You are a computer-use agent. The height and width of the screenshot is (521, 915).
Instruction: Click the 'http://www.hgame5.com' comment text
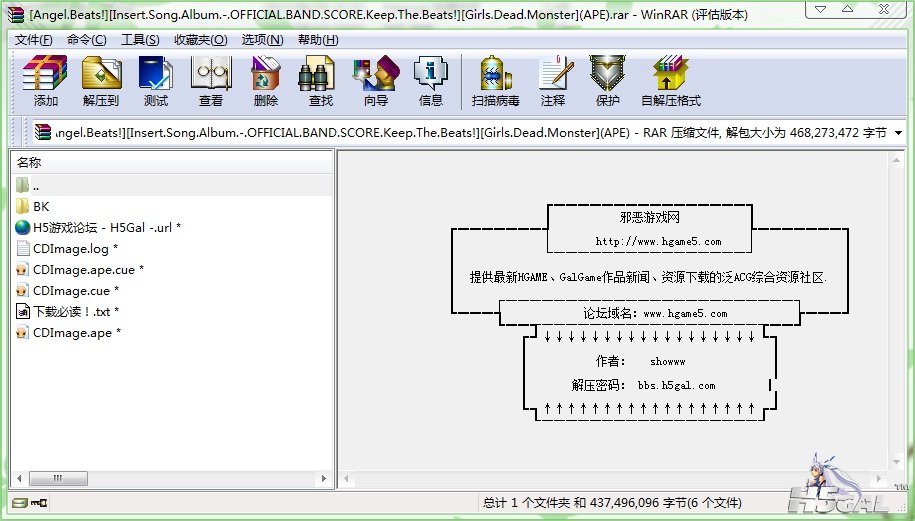pos(658,242)
